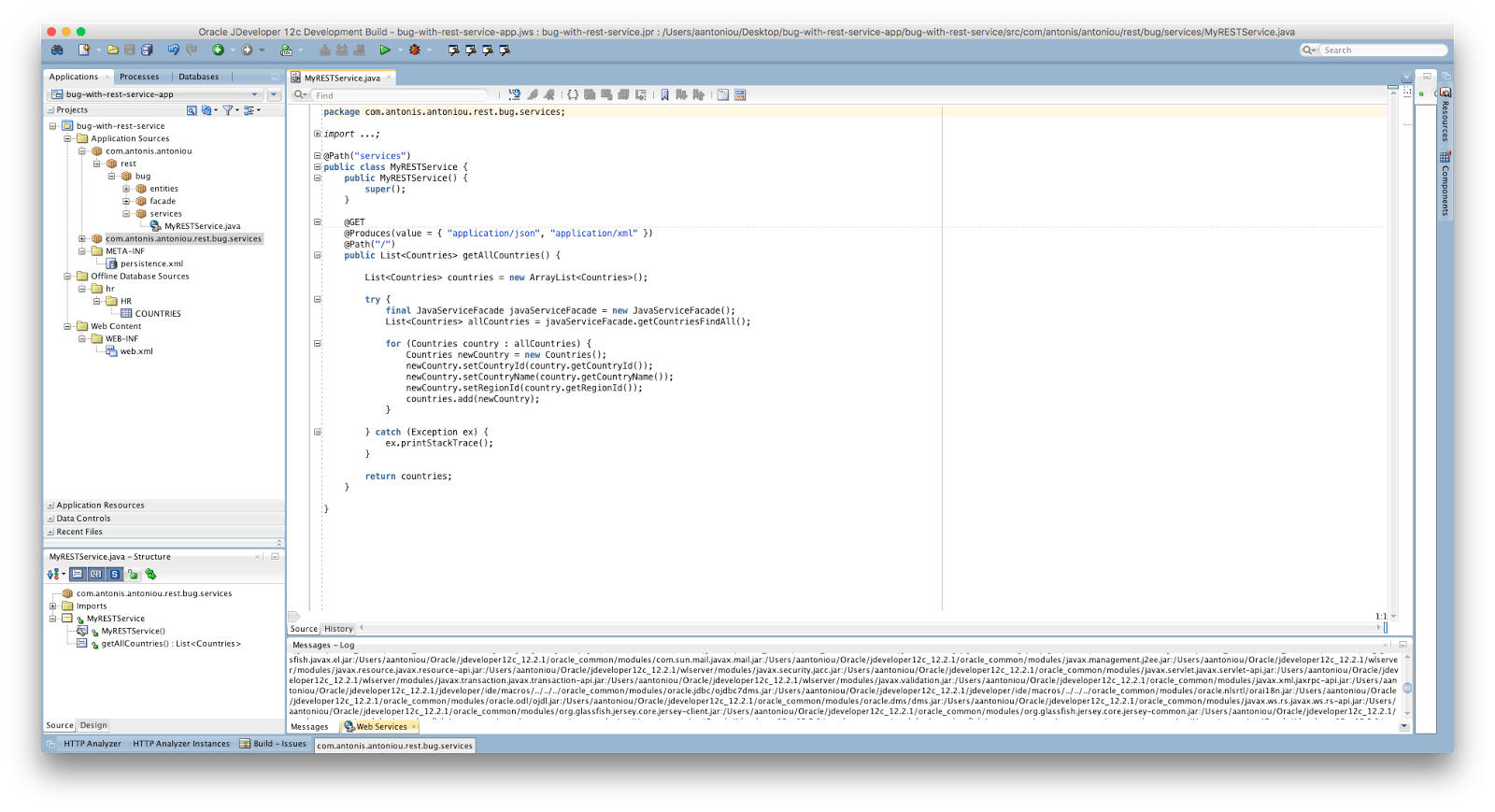Screen dimensions: 1495x812
Task: Click the HTTP Analyzer button in status bar
Action: [92, 744]
